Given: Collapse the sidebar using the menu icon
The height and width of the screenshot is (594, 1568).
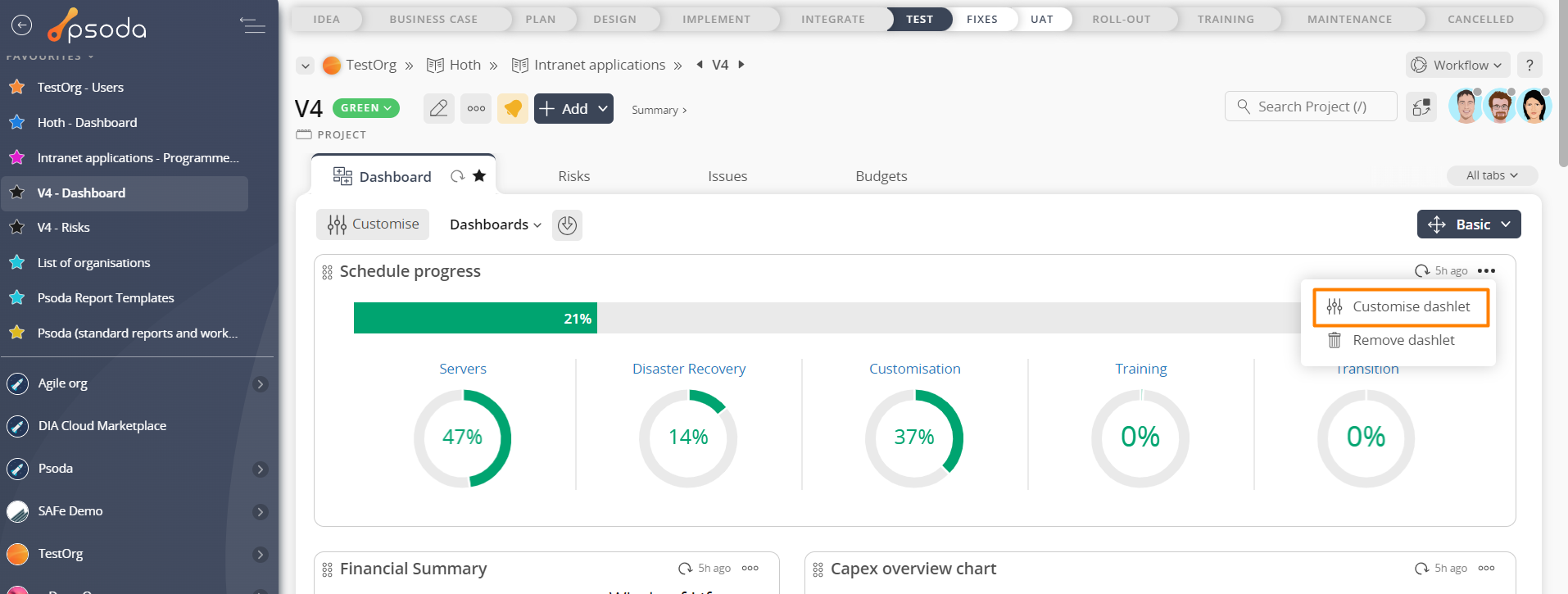Looking at the screenshot, I should point(252,25).
